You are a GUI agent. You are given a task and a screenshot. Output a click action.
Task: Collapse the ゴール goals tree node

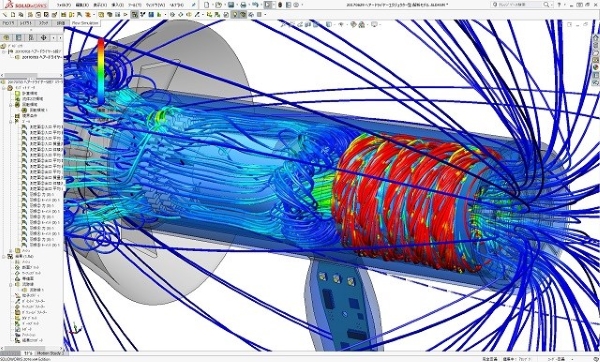[11, 121]
